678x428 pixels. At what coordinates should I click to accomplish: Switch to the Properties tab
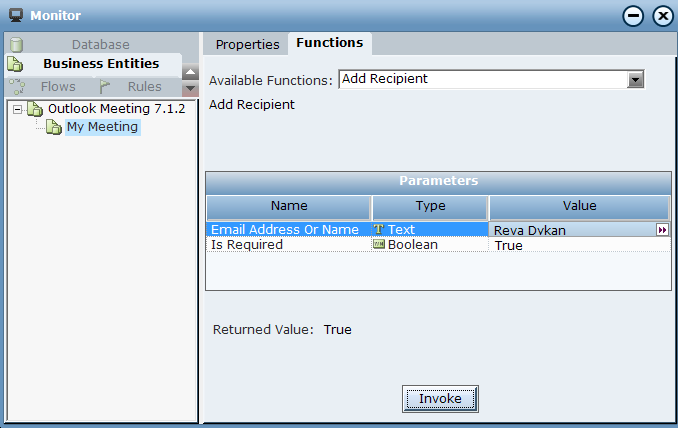coord(247,44)
